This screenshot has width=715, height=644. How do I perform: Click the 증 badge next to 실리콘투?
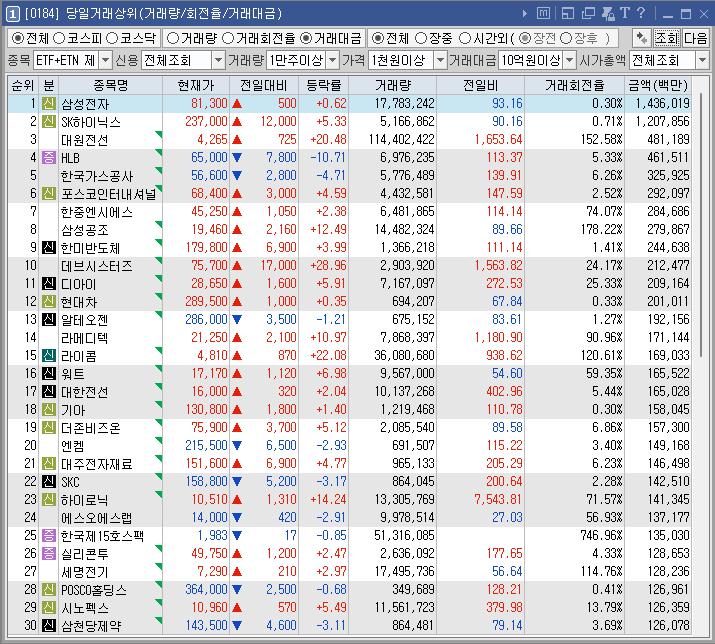coord(49,553)
